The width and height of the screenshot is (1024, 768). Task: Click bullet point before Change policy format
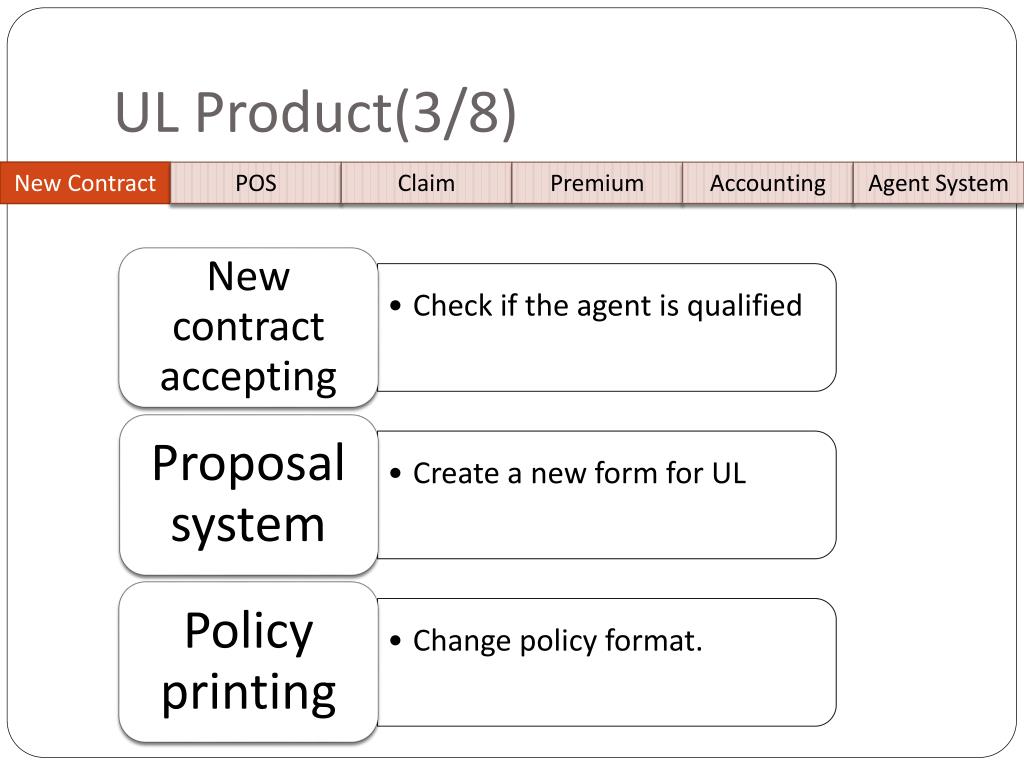(395, 640)
